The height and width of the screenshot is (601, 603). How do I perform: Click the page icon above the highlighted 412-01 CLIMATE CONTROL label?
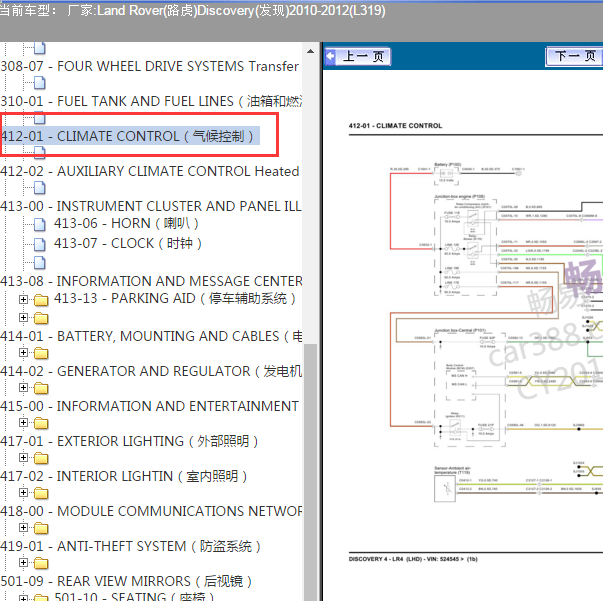(40, 118)
